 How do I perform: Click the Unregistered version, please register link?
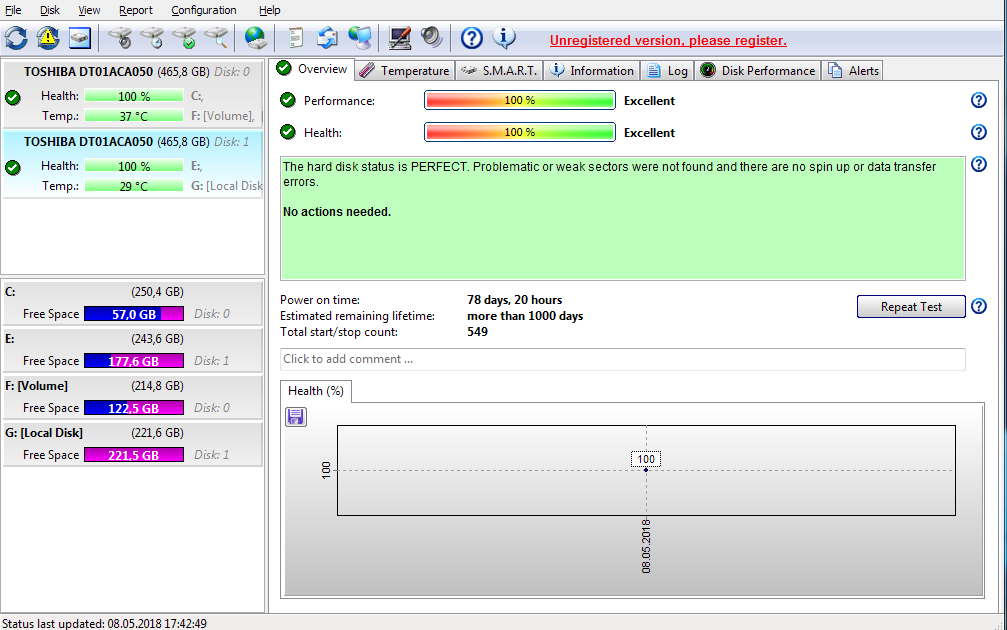[668, 41]
